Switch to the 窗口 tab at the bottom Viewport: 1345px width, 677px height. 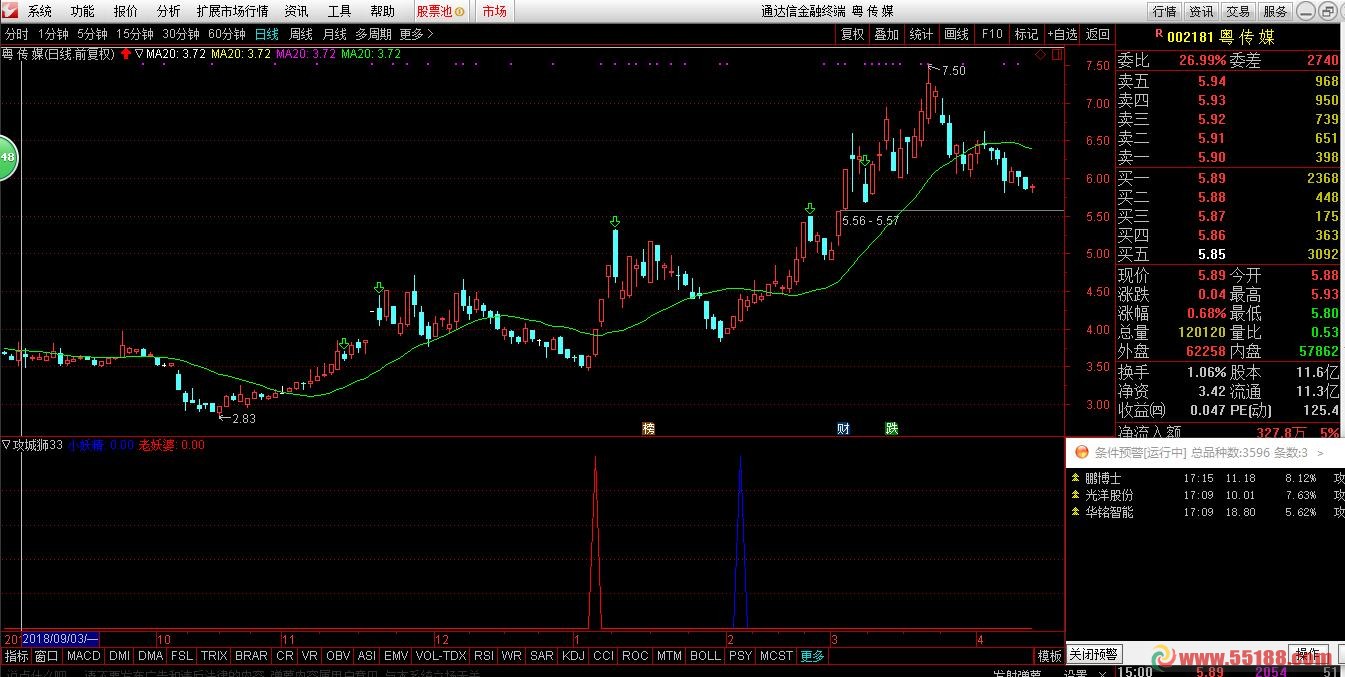[47, 656]
